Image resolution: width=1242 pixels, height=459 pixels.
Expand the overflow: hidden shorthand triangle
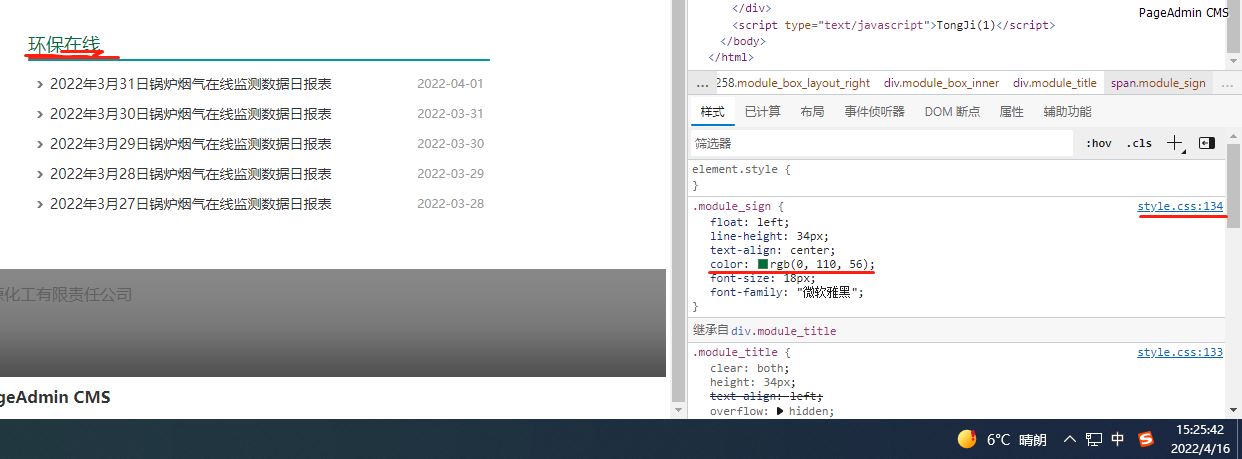(x=780, y=411)
